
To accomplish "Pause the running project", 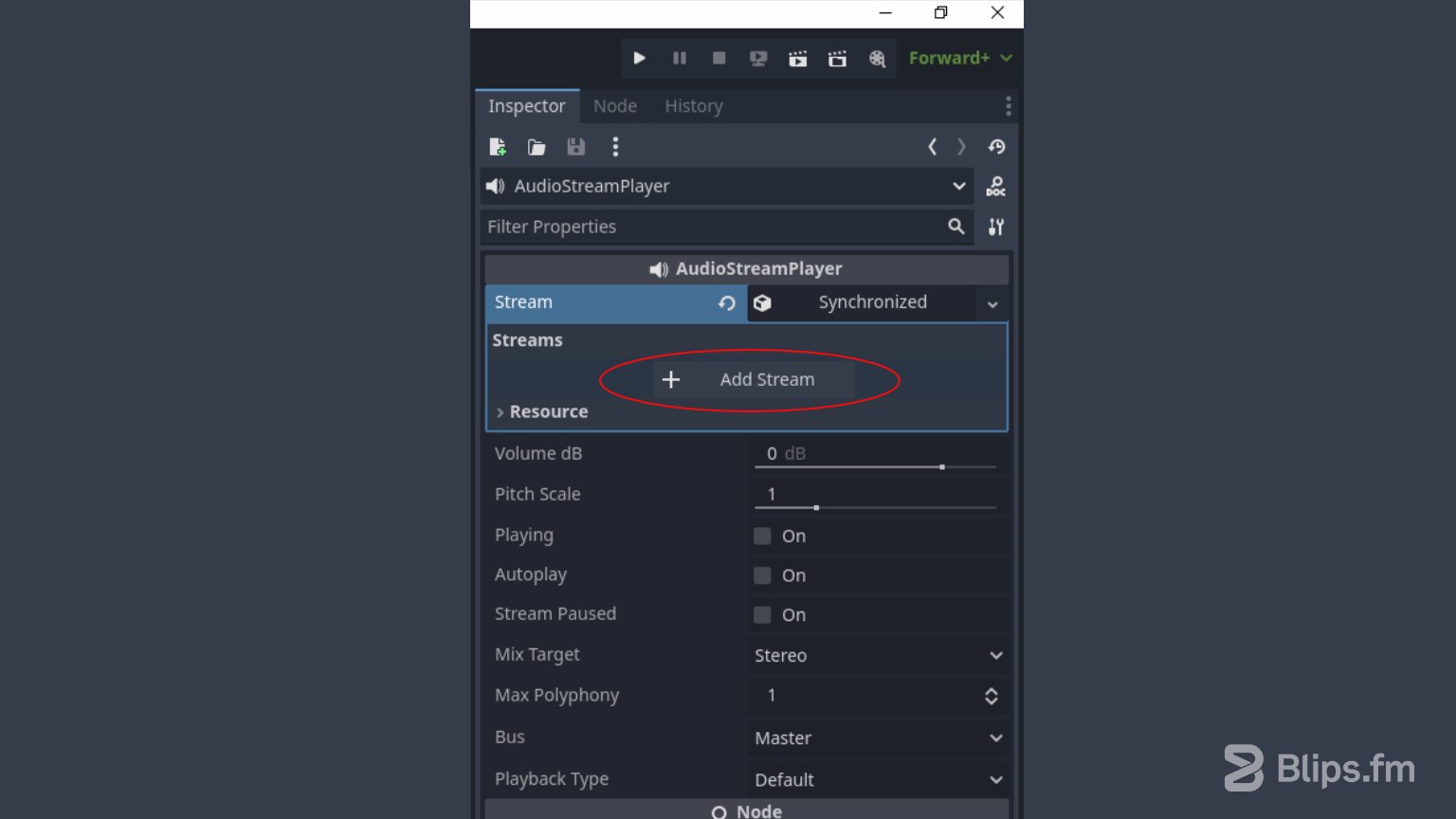I will pos(680,58).
